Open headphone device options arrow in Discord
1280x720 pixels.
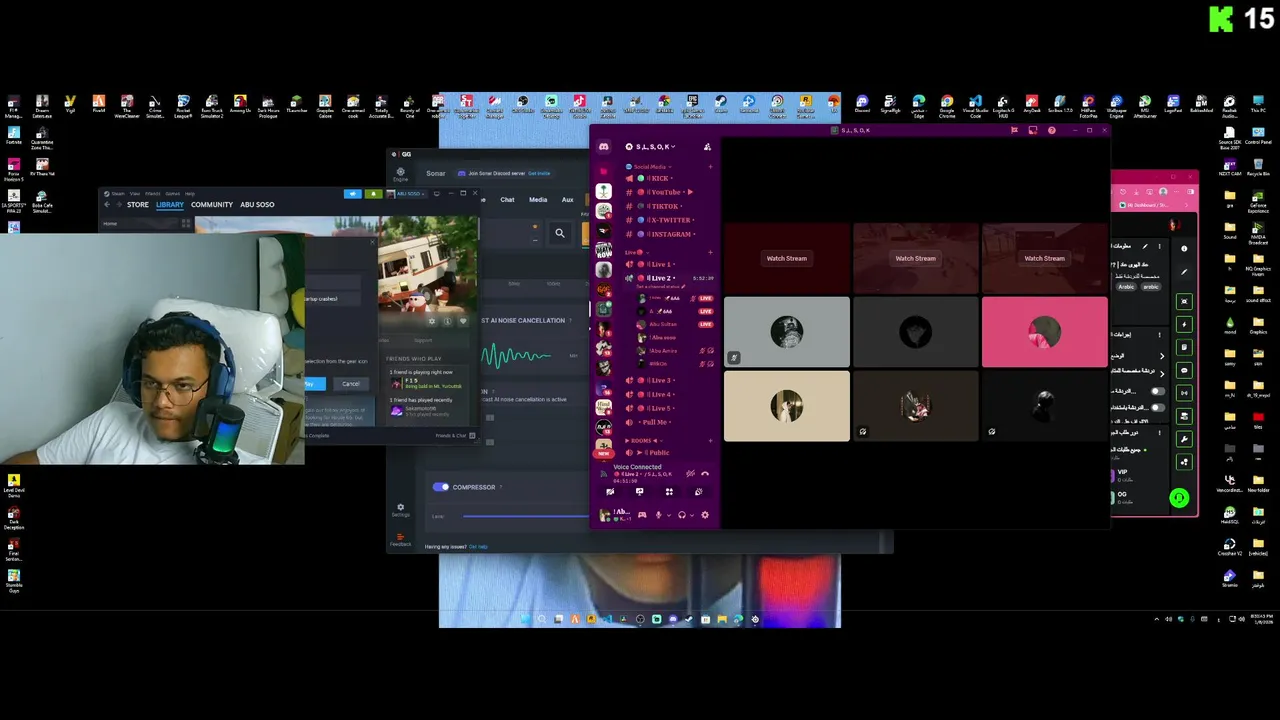pos(693,515)
